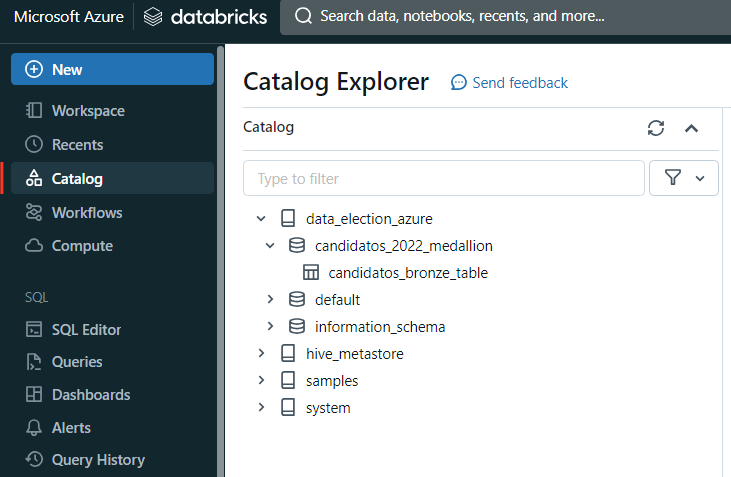Open Workspace from the sidebar
Viewport: 731px width, 477px height.
coord(88,110)
